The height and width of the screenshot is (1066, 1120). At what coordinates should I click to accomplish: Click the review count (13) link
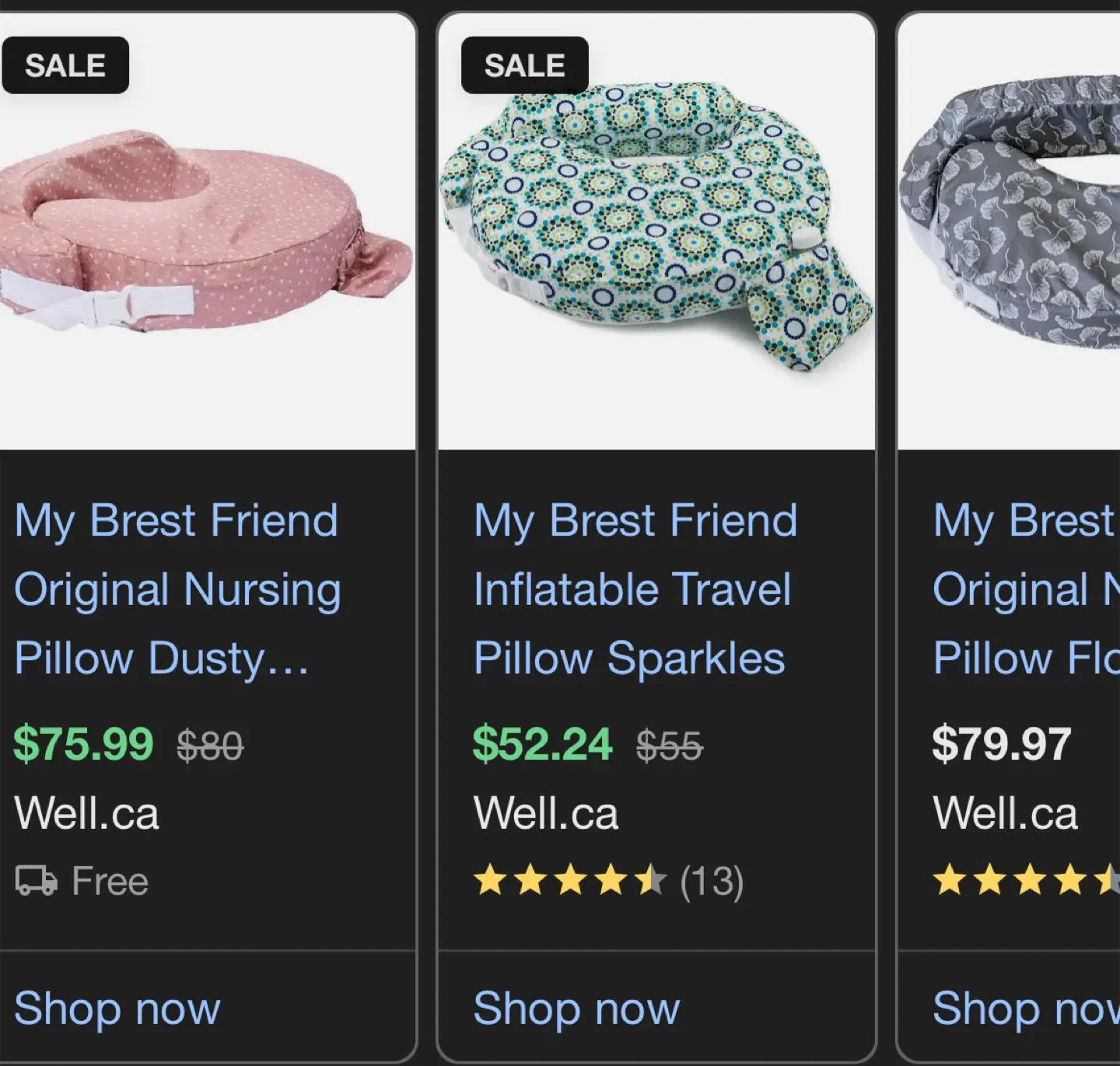tap(710, 881)
